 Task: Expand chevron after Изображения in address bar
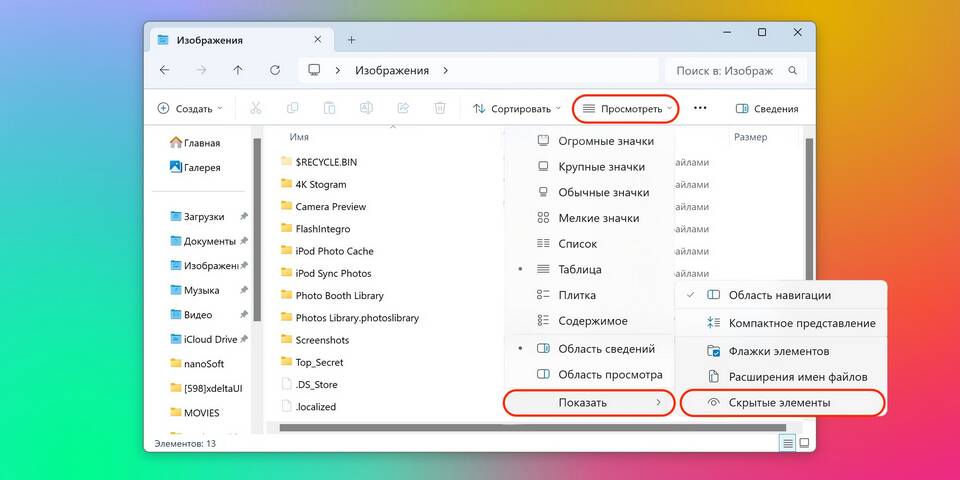coord(446,70)
